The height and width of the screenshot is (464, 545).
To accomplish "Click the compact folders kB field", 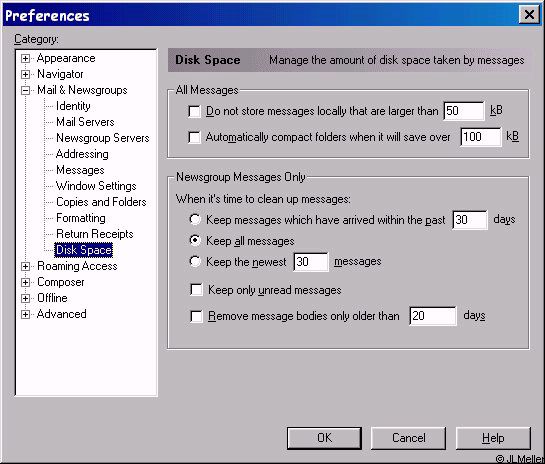I will 481,137.
